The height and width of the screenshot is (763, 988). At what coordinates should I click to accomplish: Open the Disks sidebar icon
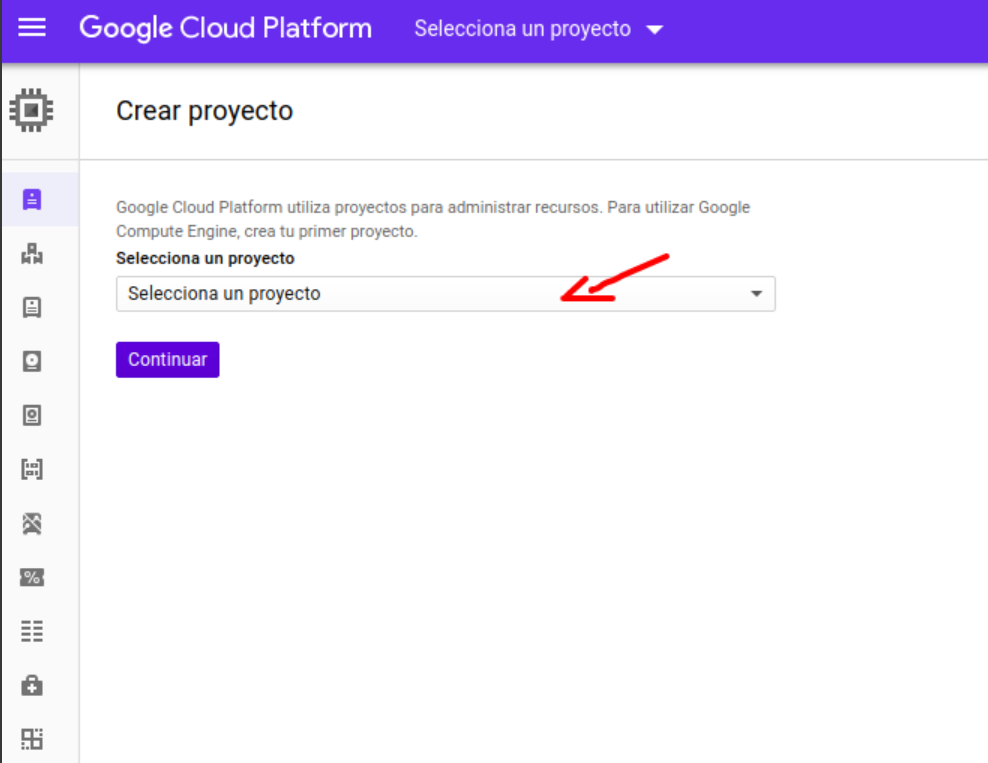tap(32, 362)
